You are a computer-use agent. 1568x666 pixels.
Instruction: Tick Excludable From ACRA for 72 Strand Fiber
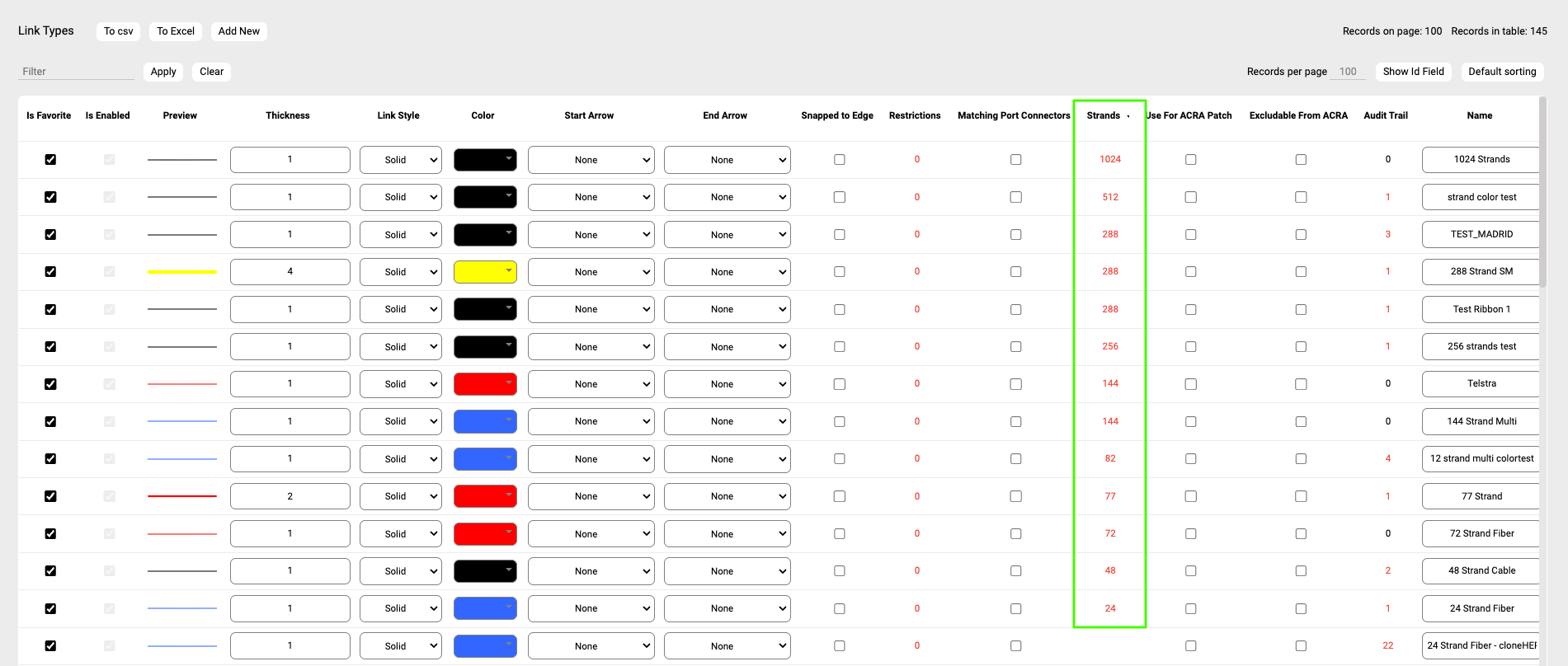coord(1300,534)
